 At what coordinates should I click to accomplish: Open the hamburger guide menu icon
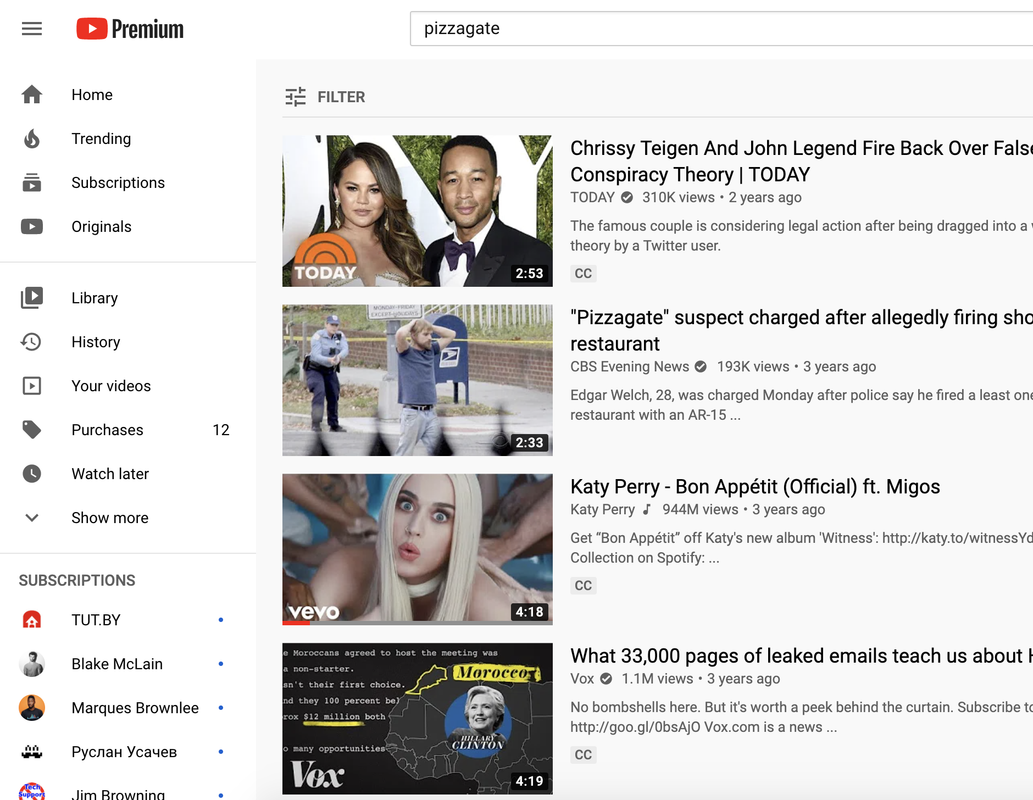coord(32,28)
